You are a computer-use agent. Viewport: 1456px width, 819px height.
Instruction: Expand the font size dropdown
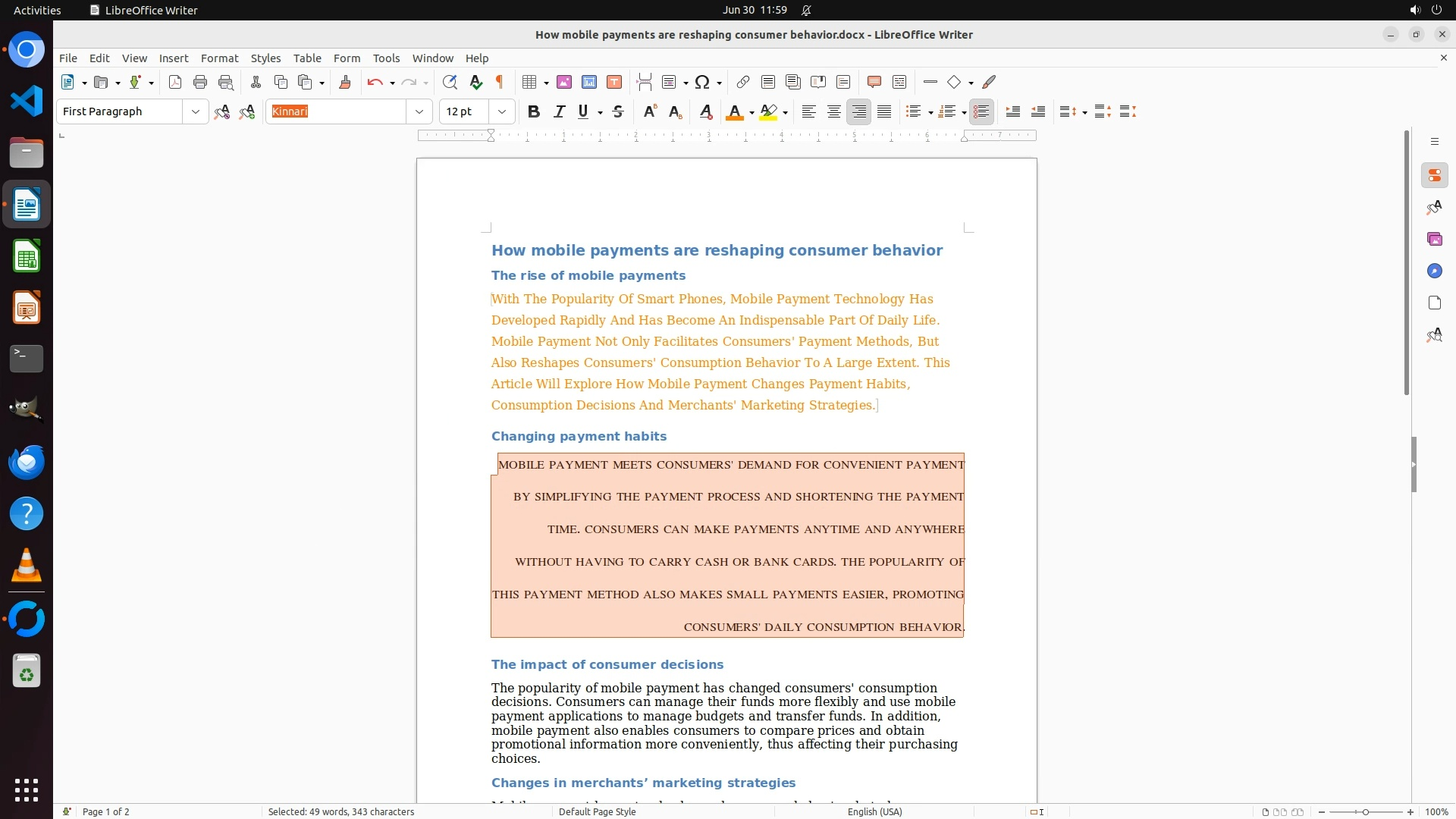click(502, 112)
